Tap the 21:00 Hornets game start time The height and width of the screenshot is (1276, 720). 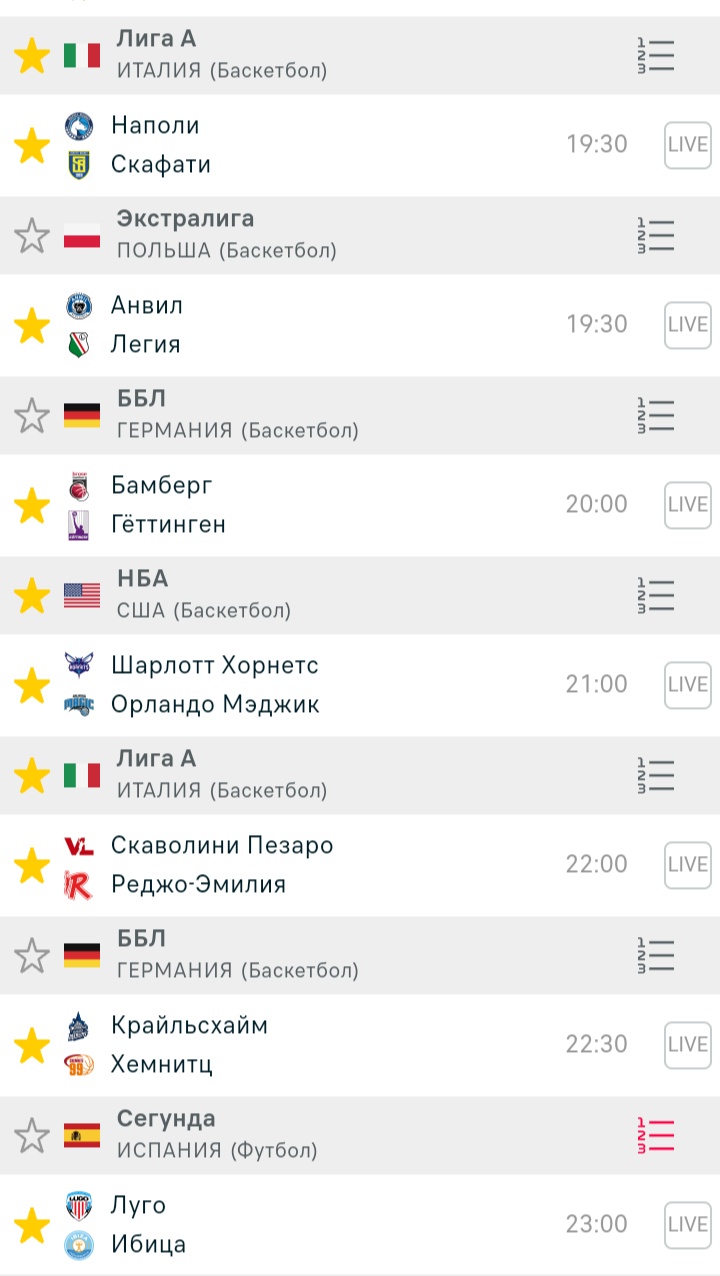[596, 684]
